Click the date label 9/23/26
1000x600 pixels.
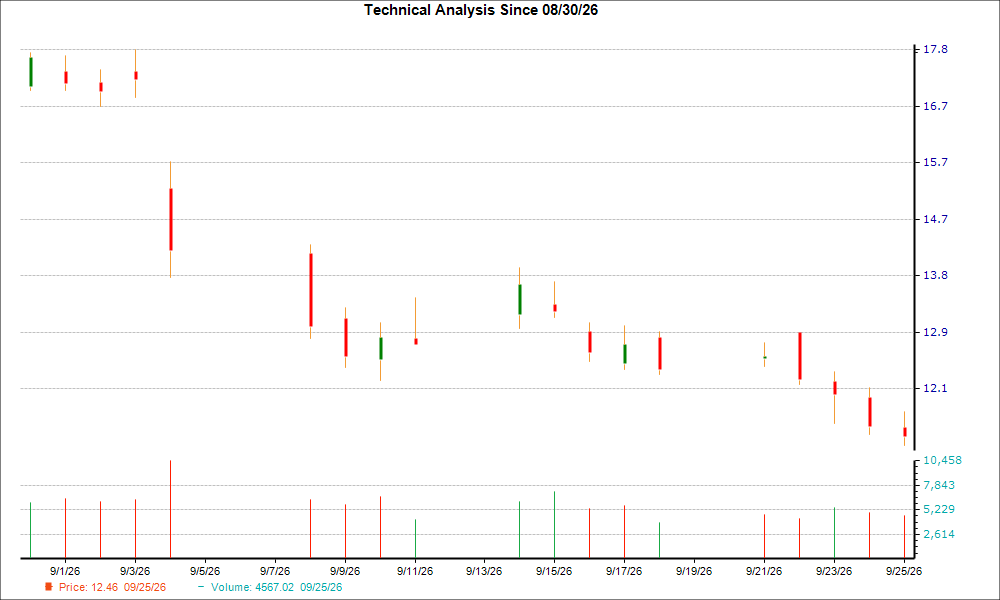(x=834, y=571)
